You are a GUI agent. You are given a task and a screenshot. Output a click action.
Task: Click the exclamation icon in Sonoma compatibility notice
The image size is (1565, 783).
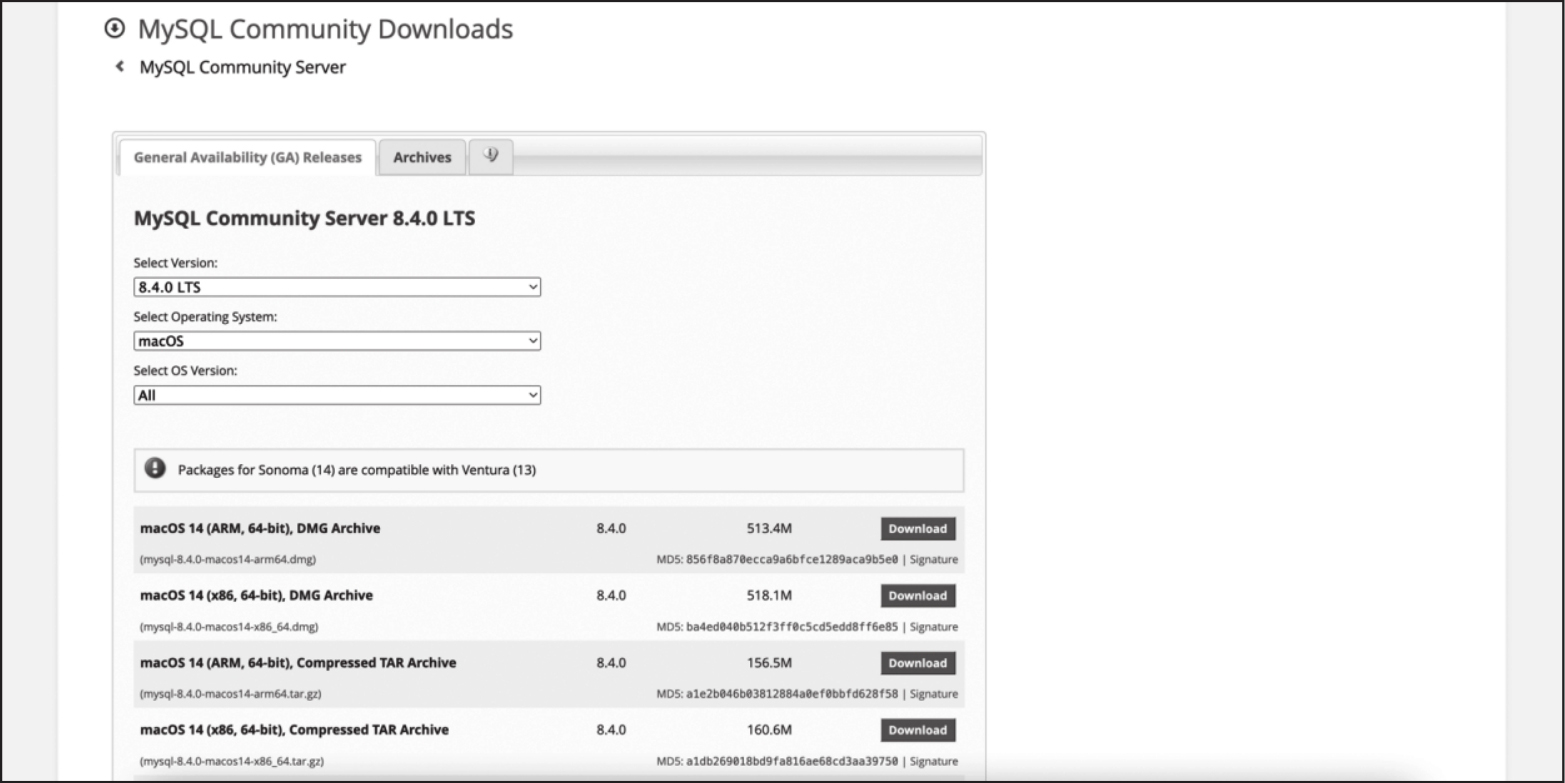pyautogui.click(x=155, y=469)
